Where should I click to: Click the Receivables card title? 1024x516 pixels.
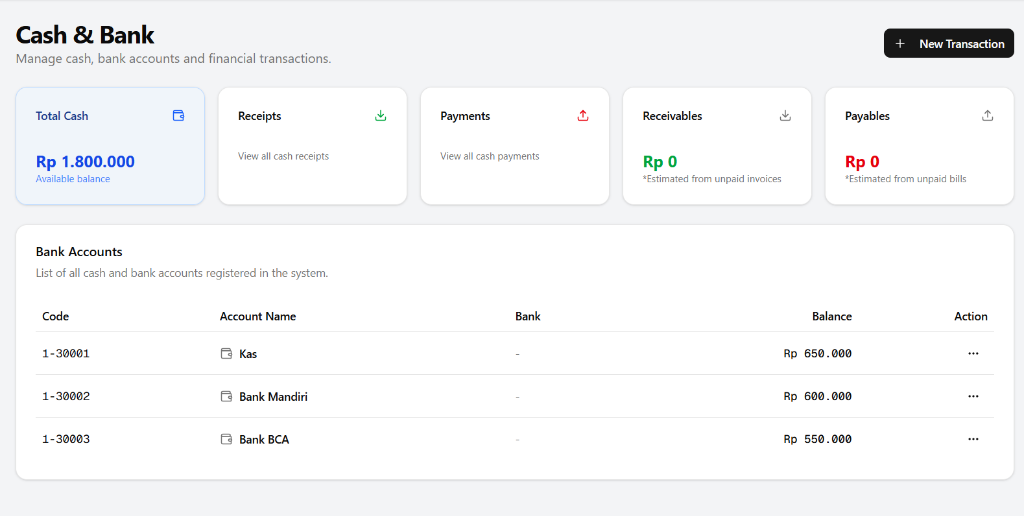click(673, 116)
